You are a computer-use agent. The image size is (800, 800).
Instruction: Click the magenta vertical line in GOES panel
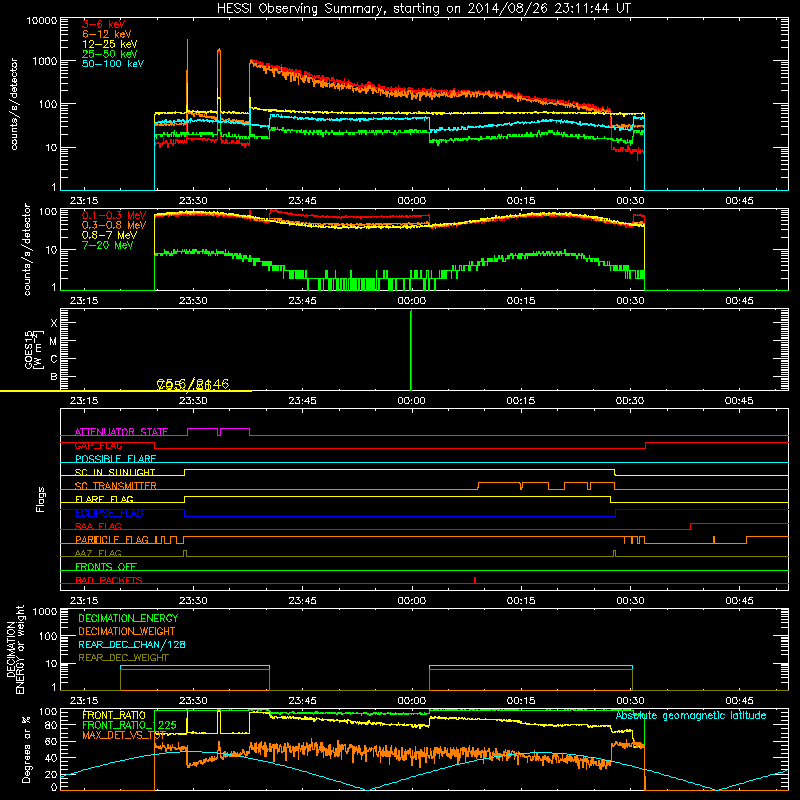coord(411,350)
